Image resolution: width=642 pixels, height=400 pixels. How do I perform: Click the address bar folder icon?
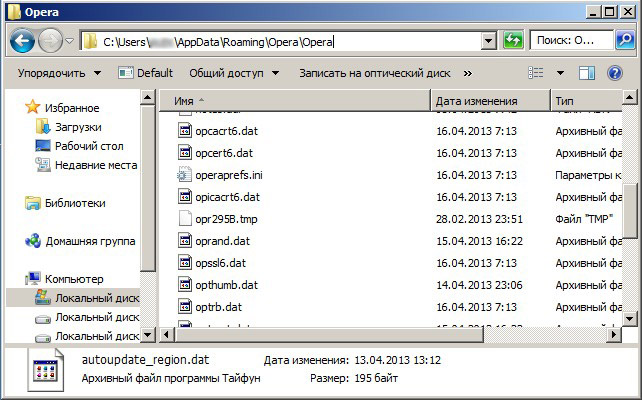click(90, 41)
